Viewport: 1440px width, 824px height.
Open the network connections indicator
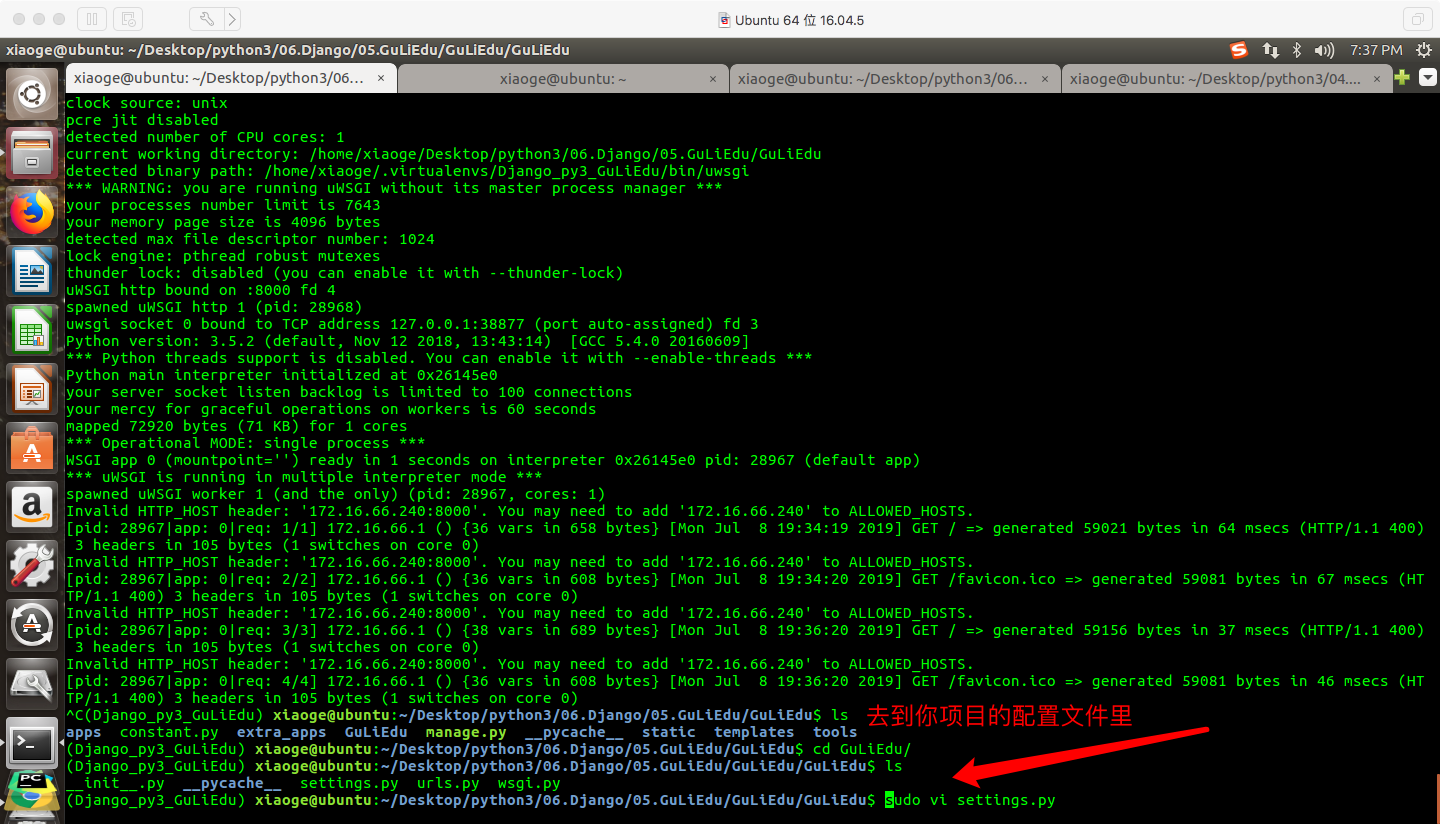[1270, 50]
